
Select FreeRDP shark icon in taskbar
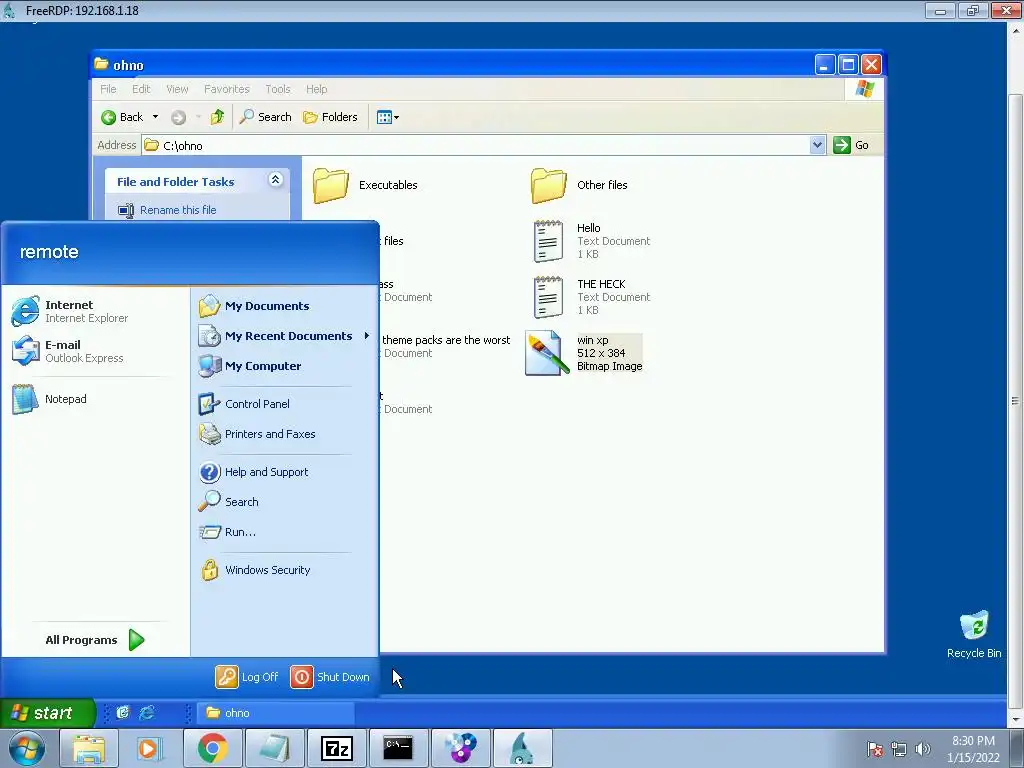522,748
